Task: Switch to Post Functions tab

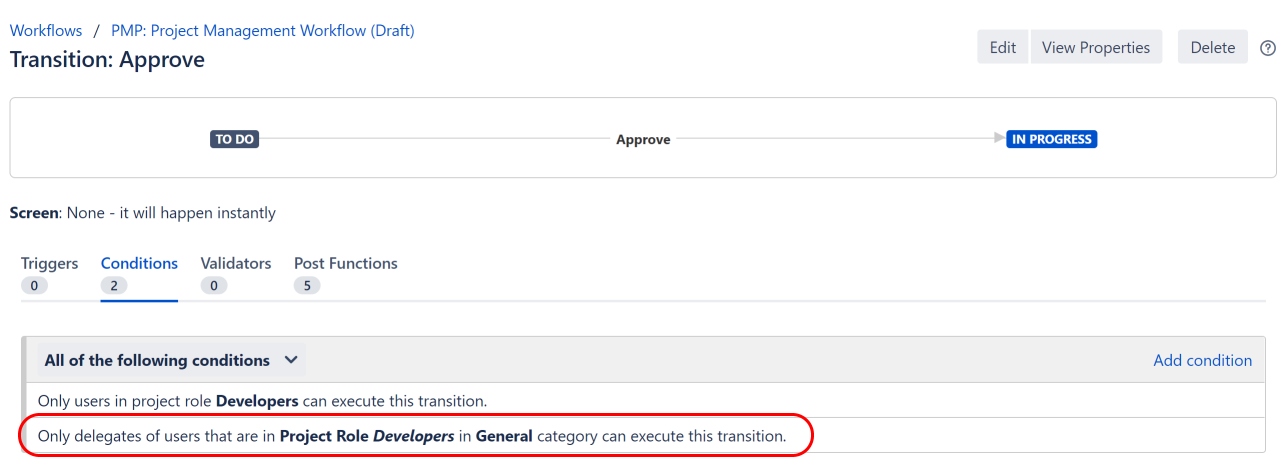Action: (345, 264)
